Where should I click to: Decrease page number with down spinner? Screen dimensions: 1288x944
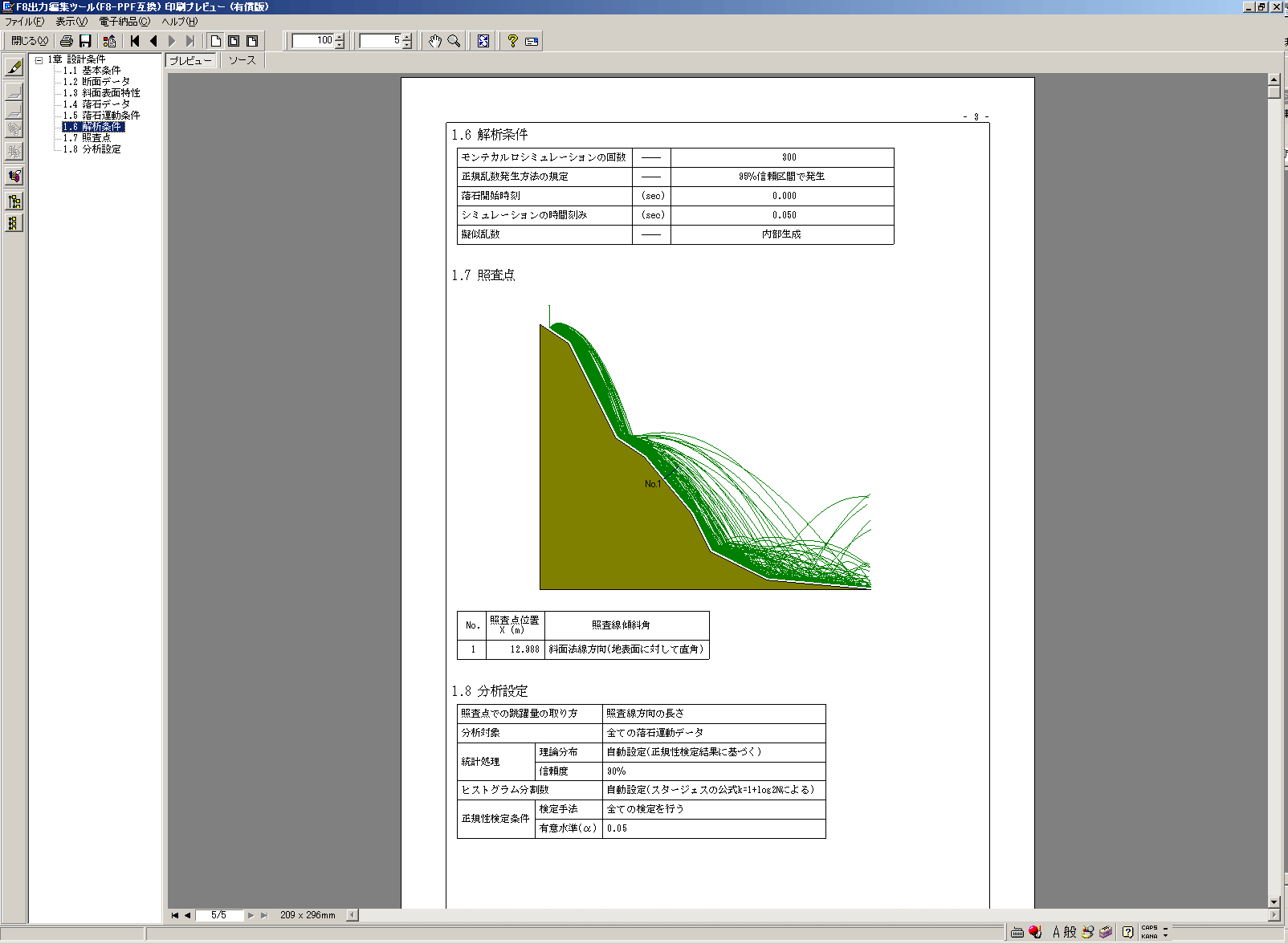[407, 45]
